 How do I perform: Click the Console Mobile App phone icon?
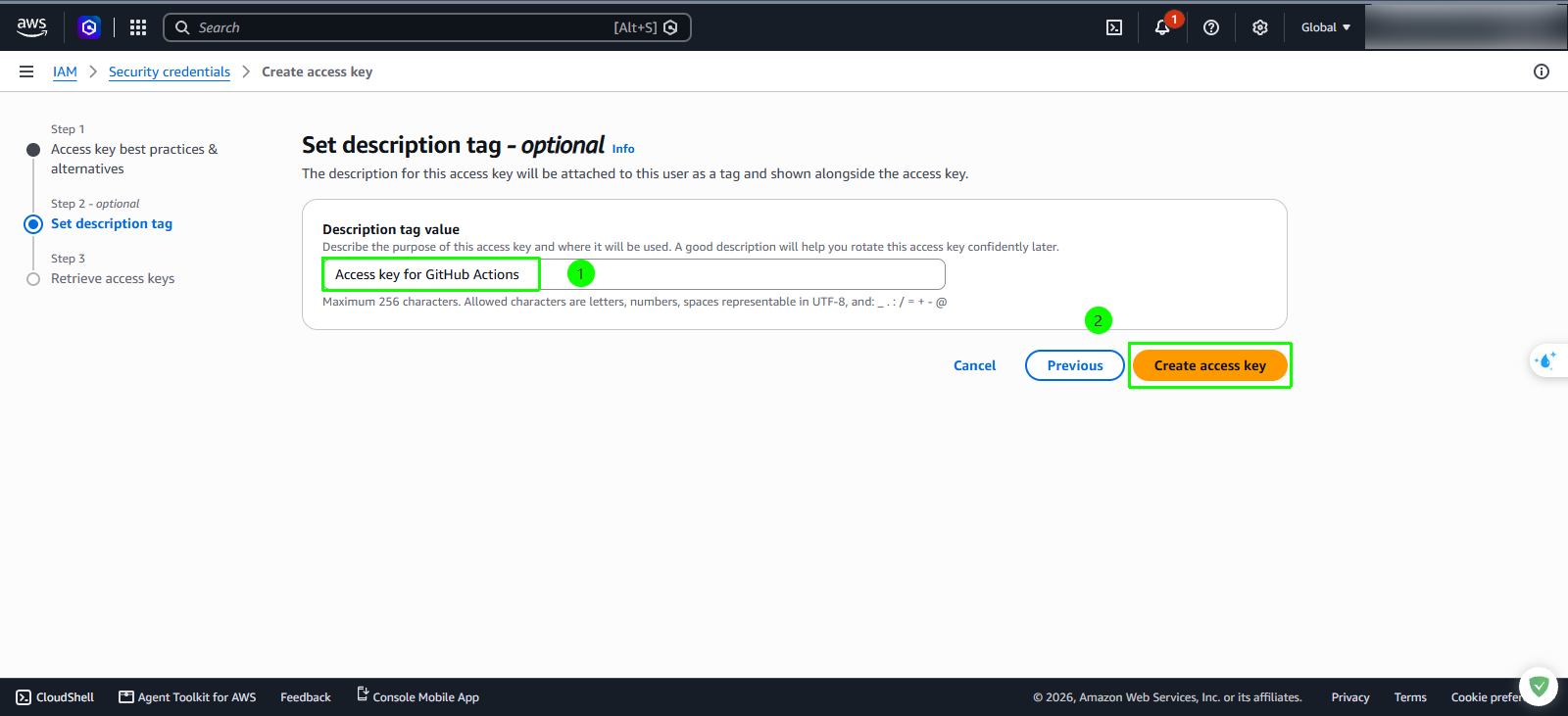coord(363,694)
